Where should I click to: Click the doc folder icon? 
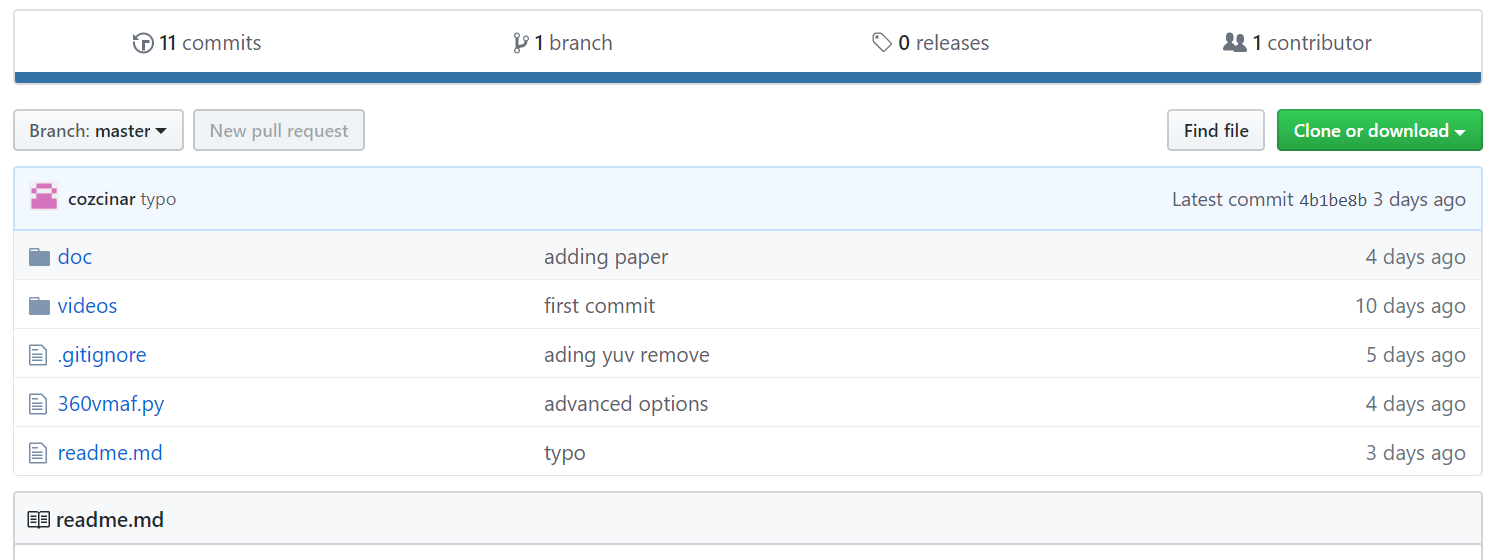[x=39, y=257]
